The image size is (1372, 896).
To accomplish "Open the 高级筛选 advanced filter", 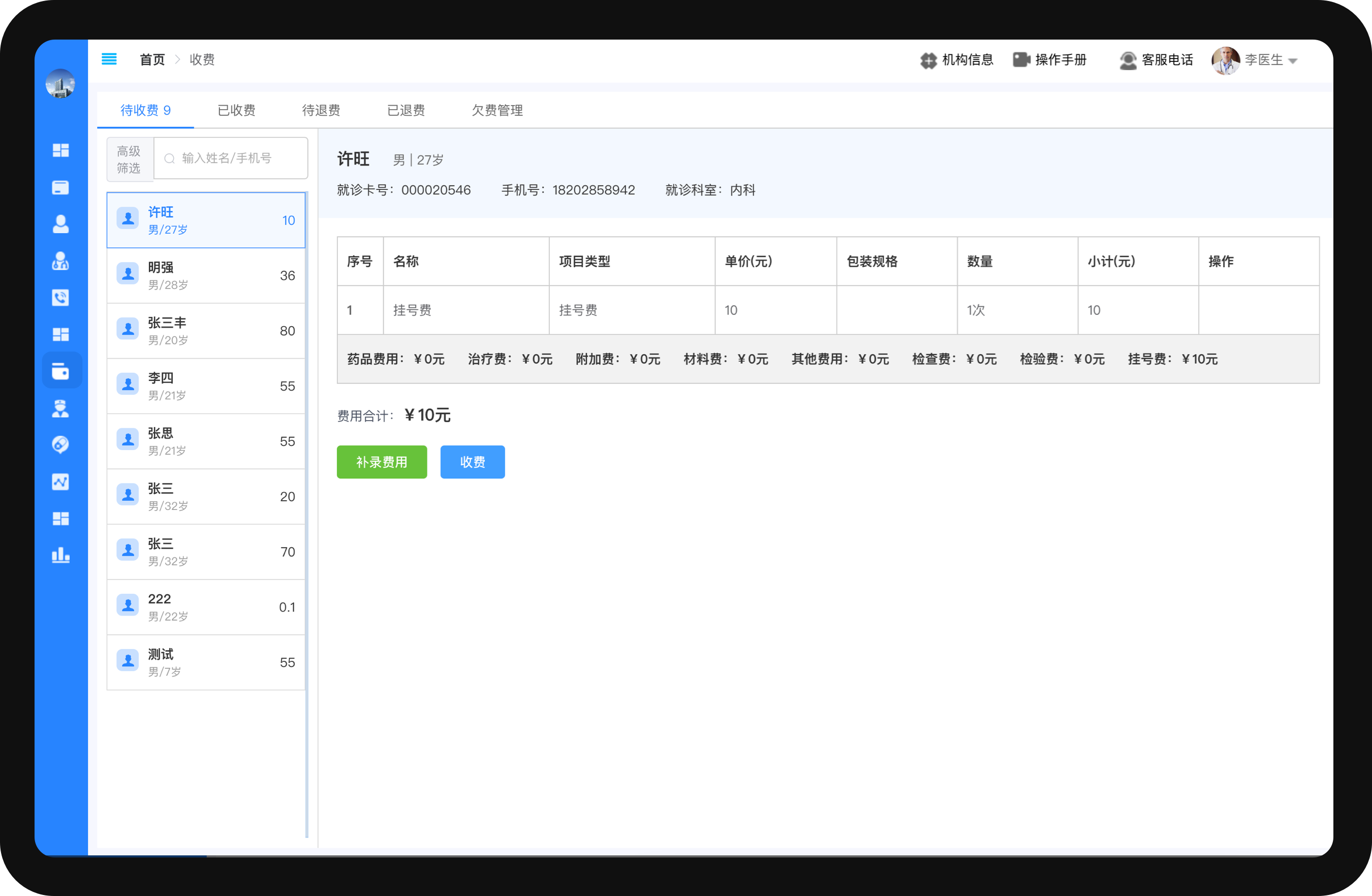I will click(129, 159).
